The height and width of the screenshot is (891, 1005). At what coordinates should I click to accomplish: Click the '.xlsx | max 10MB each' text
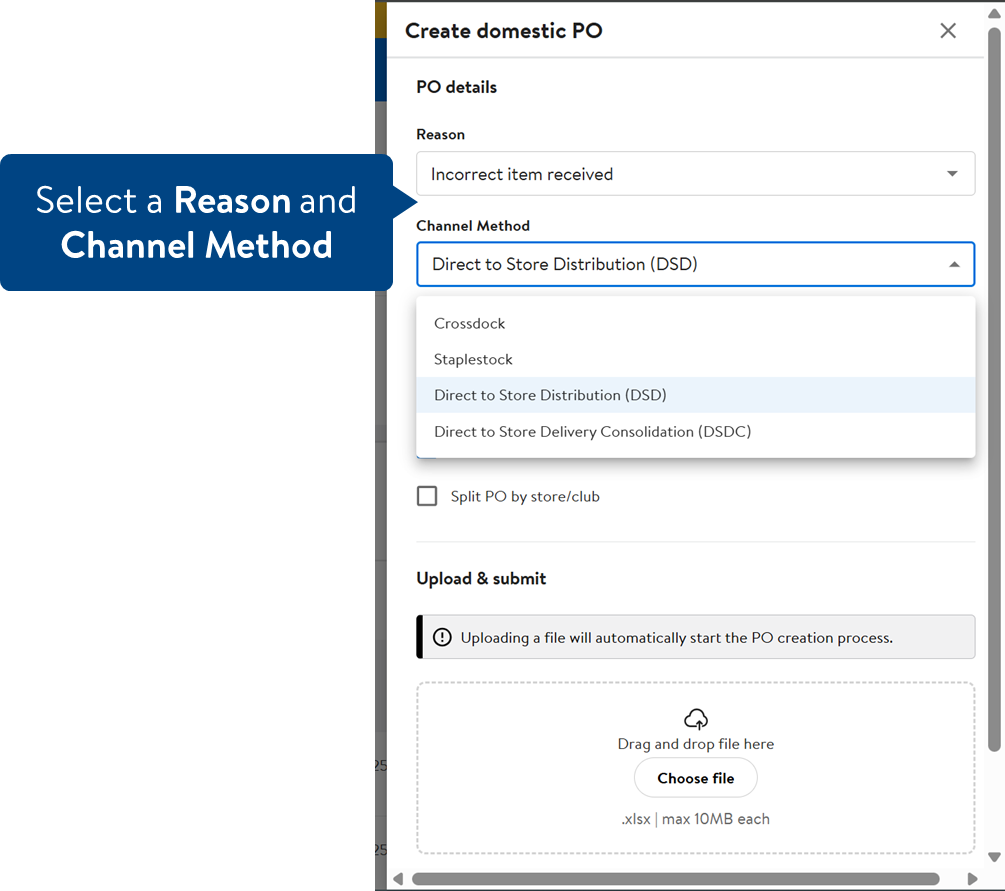coord(695,819)
